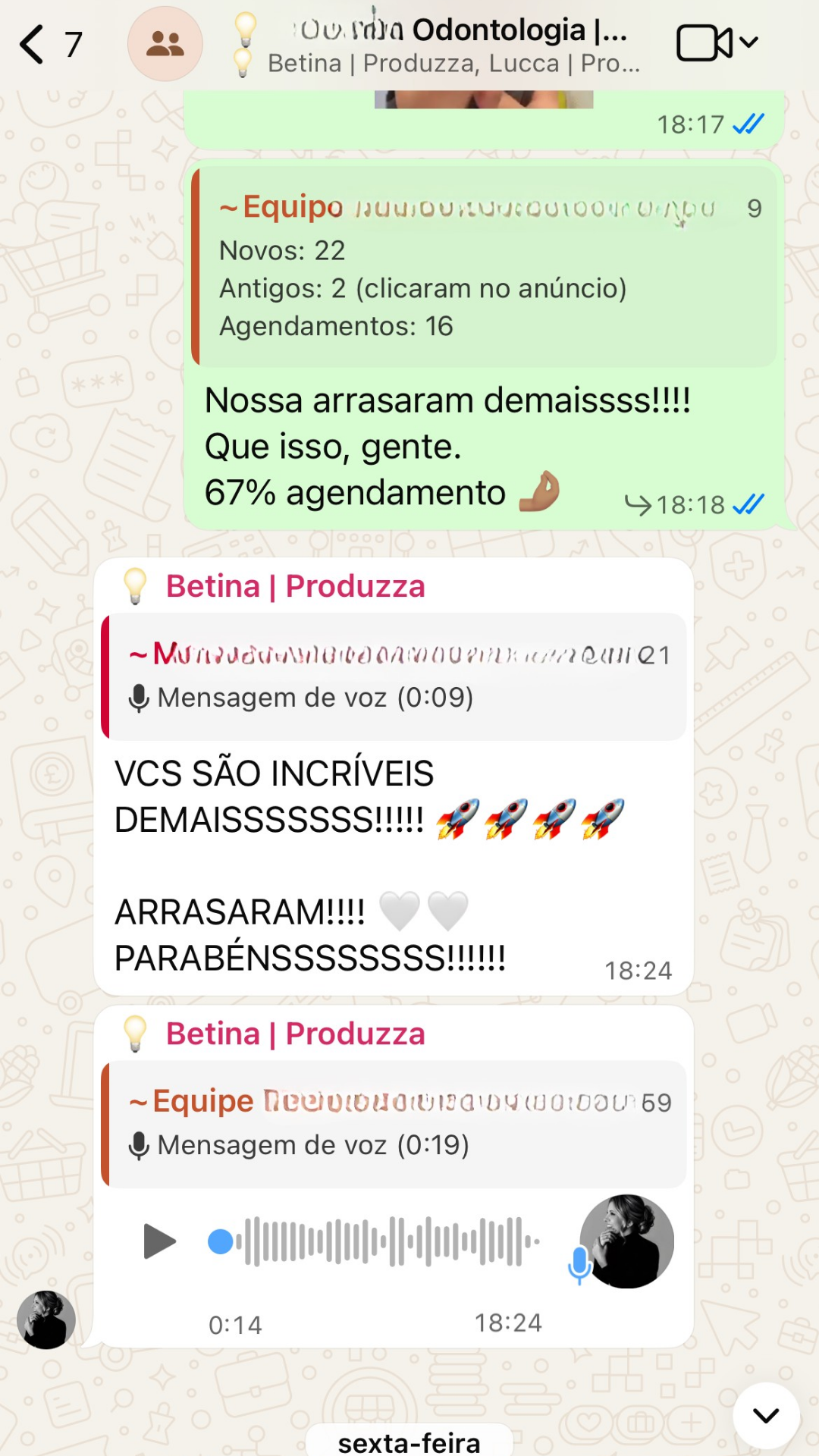Tap the sexta-feira date label

409,1441
